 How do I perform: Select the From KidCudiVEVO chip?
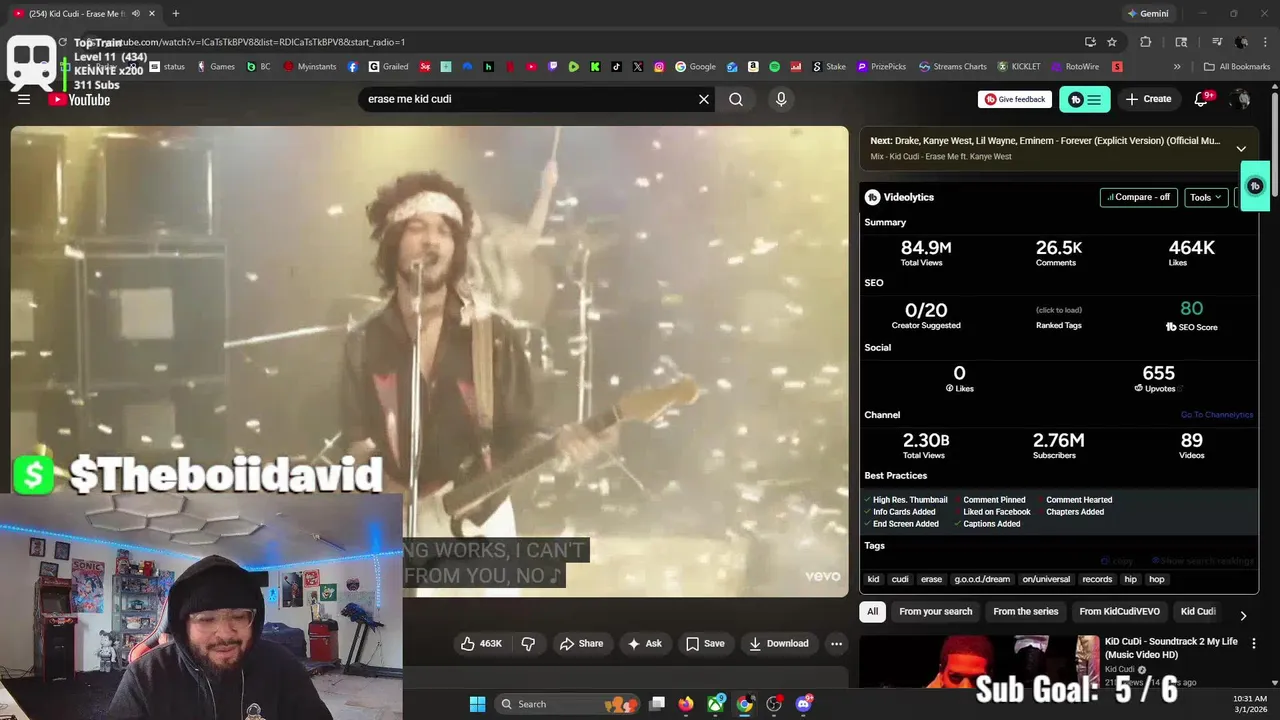coord(1119,611)
